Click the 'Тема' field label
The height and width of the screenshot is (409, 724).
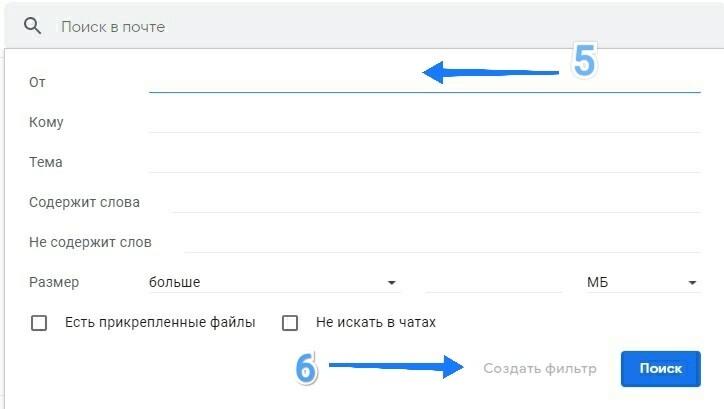click(x=46, y=162)
